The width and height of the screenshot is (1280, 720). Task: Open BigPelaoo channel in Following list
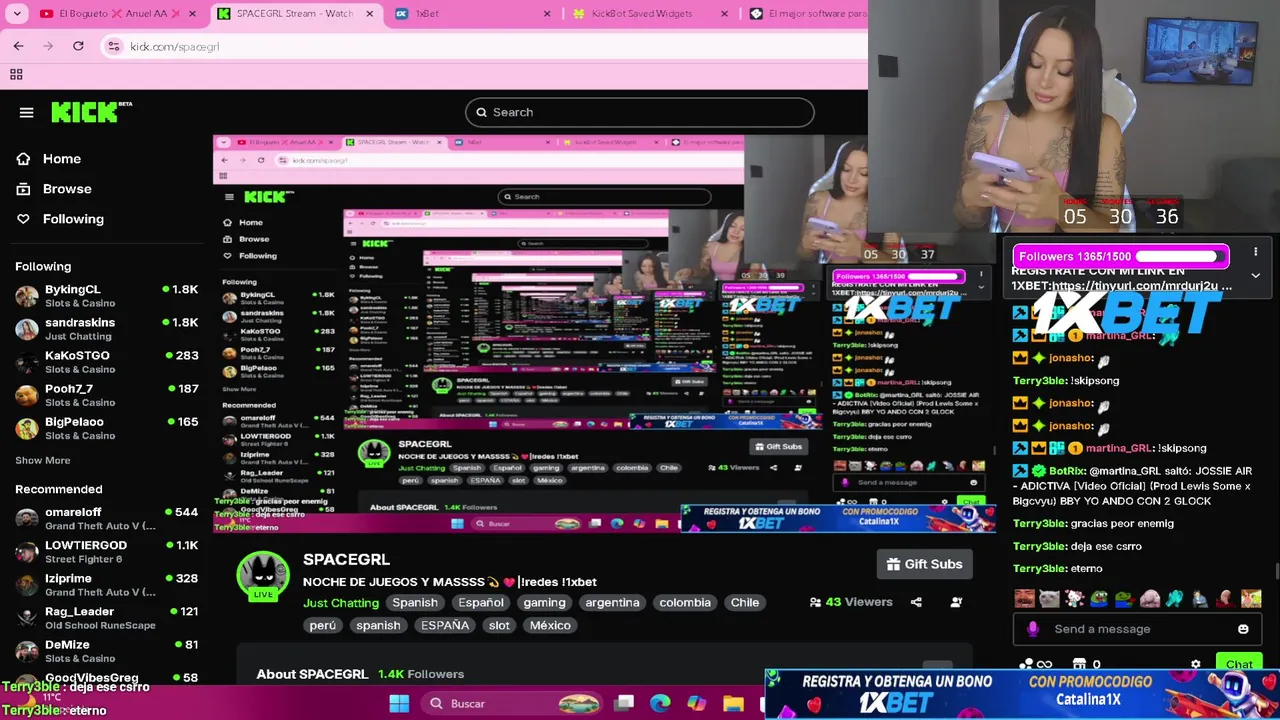point(106,428)
